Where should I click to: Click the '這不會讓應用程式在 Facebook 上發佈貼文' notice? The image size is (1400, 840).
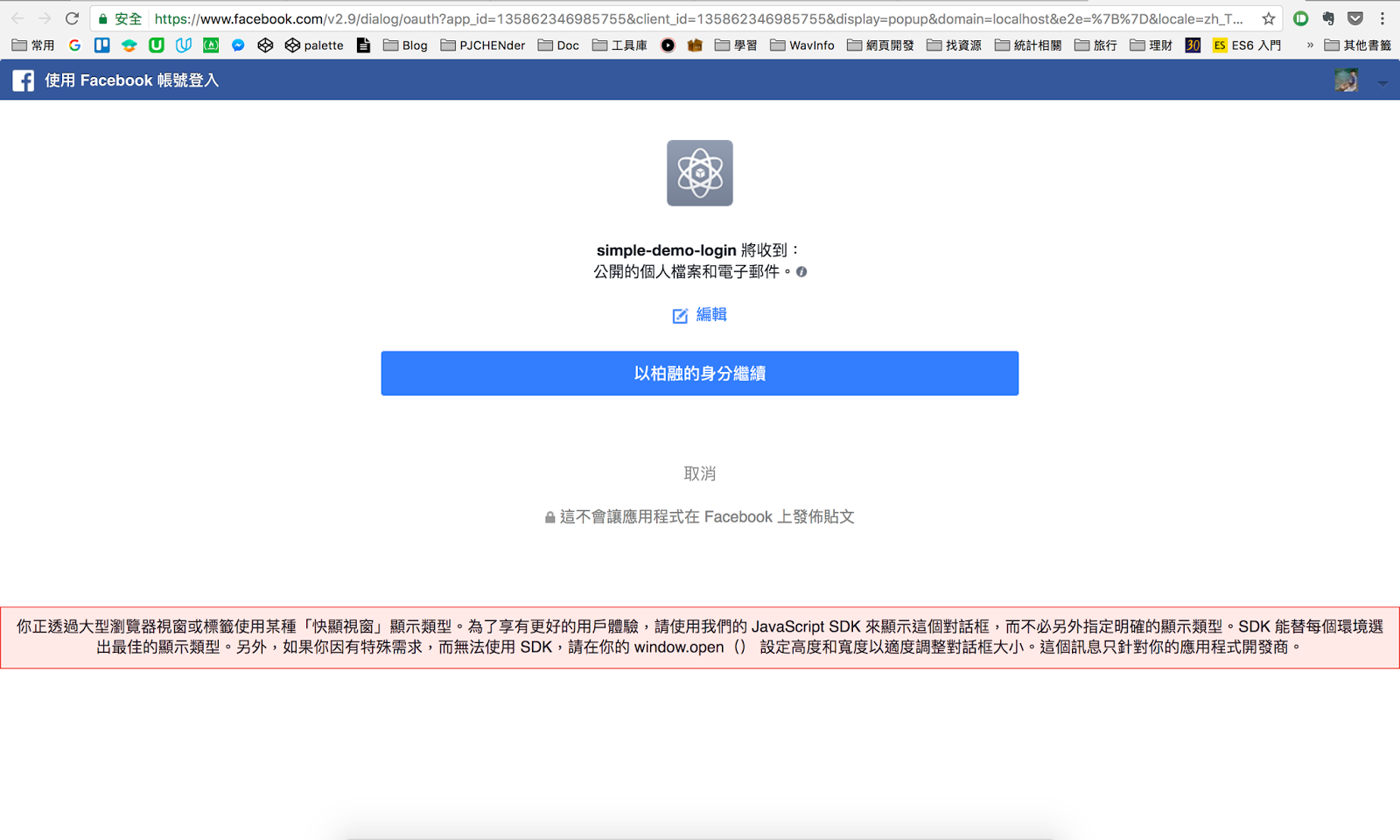click(x=700, y=517)
